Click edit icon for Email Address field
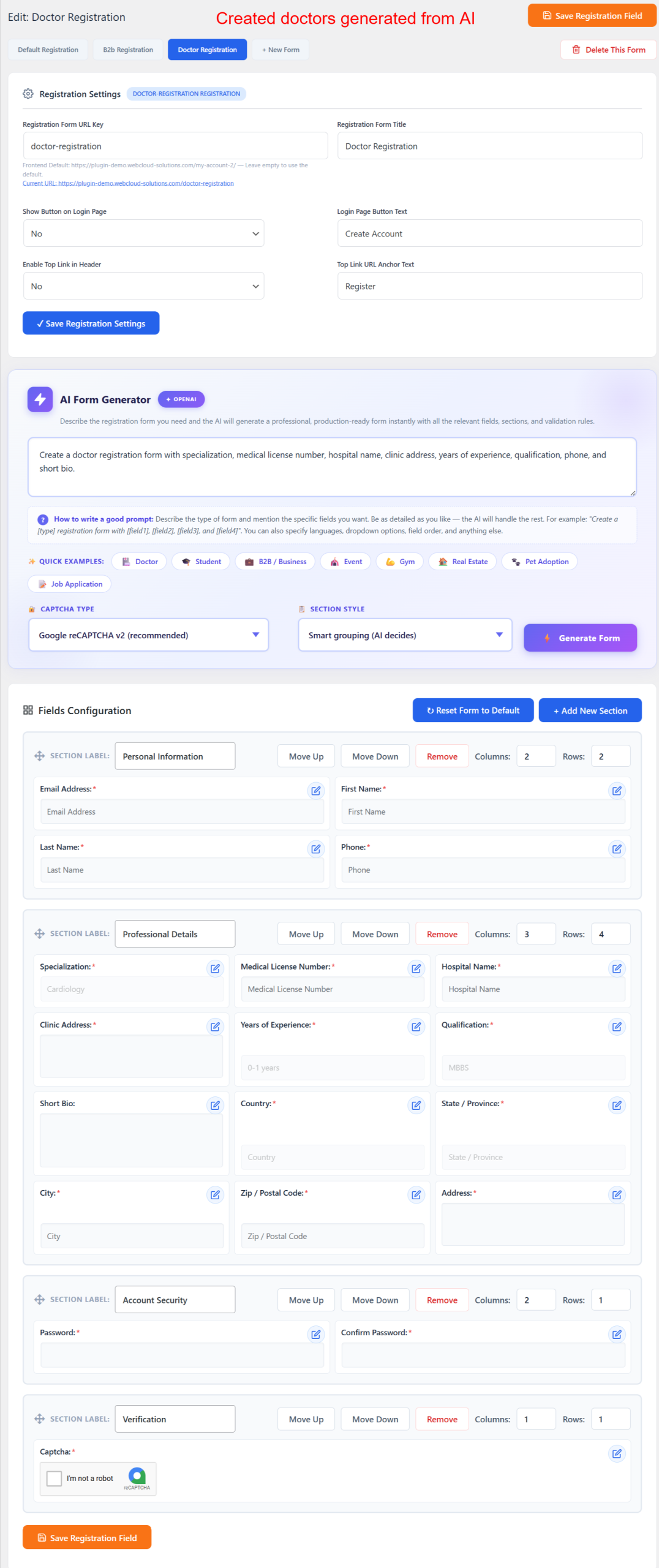This screenshot has width=659, height=1568. (x=315, y=791)
